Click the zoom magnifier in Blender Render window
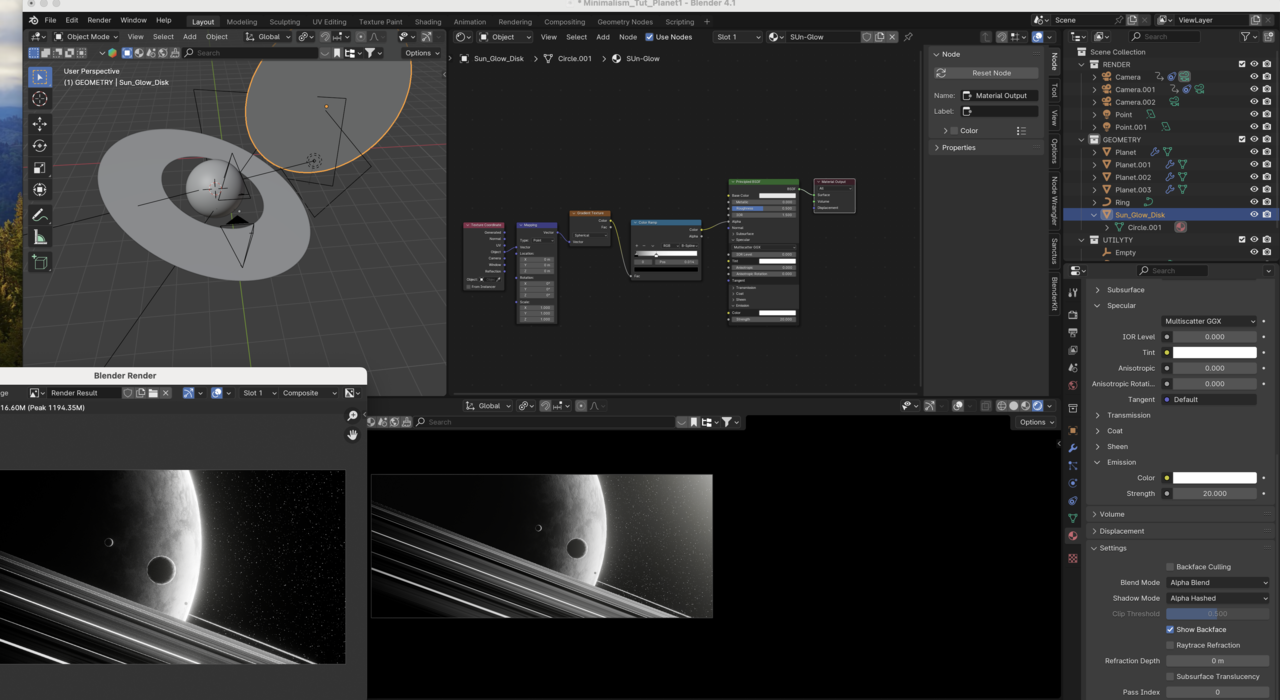The width and height of the screenshot is (1280, 700). [352, 416]
